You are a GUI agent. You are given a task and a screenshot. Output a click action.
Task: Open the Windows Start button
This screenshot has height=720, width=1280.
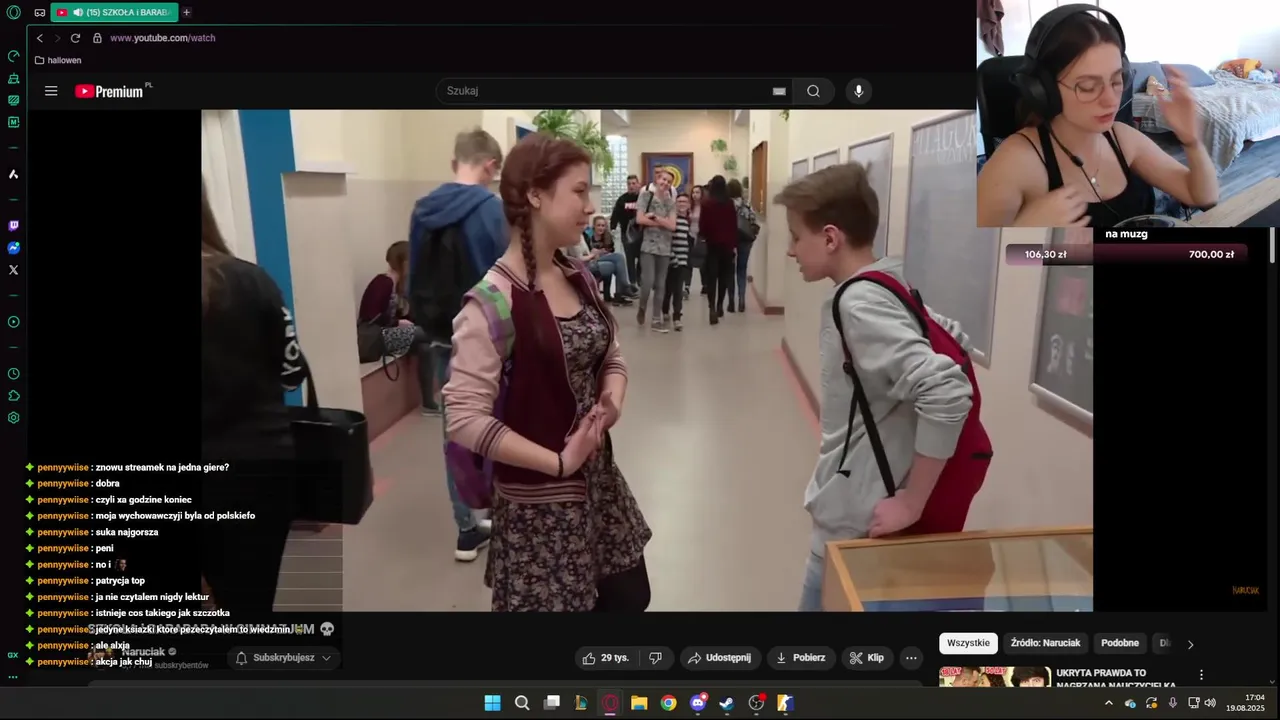pos(493,703)
